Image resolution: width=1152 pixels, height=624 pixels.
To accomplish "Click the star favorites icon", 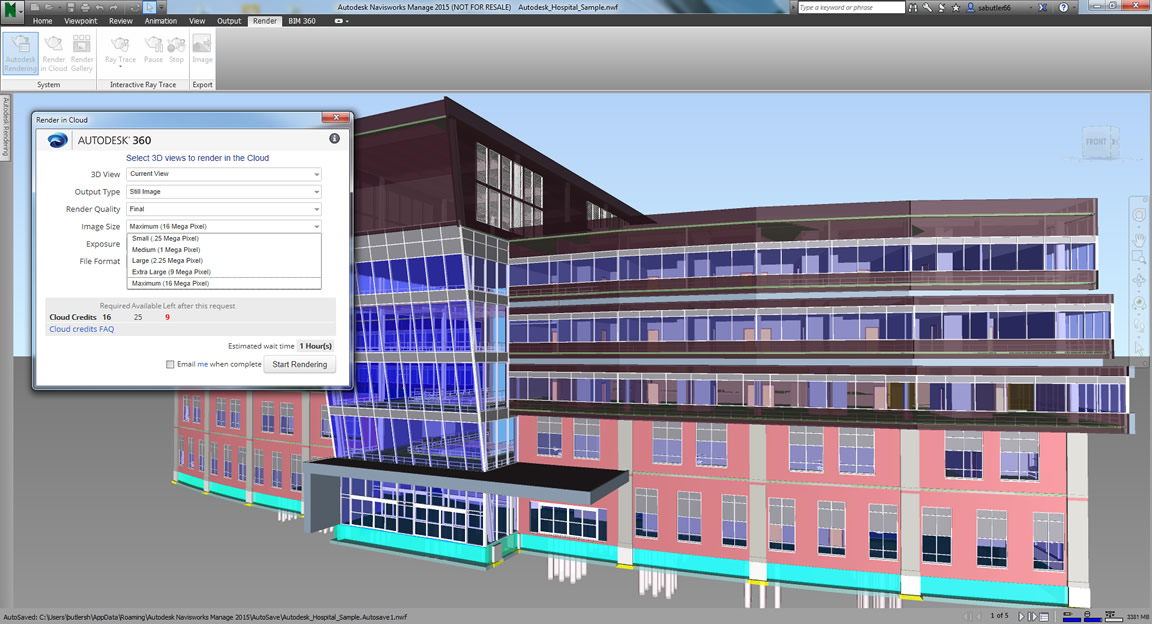I will pos(956,7).
